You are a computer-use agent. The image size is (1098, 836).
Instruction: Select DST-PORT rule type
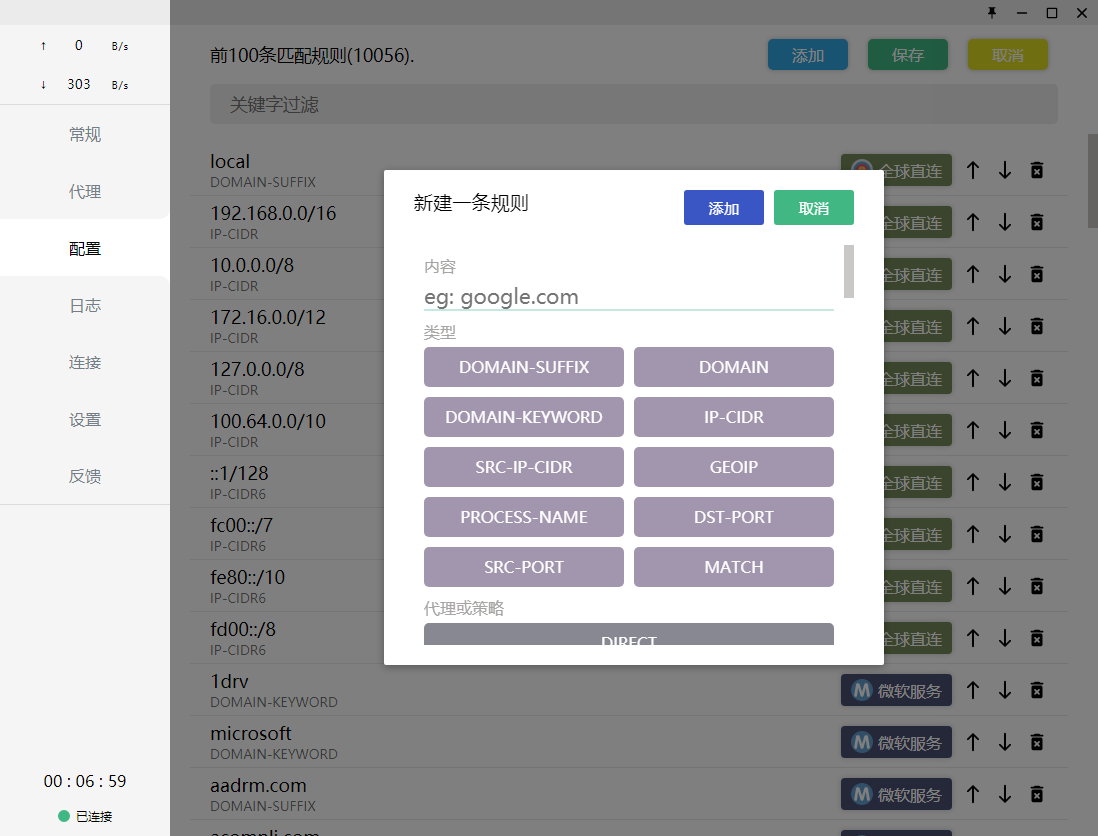tap(734, 517)
